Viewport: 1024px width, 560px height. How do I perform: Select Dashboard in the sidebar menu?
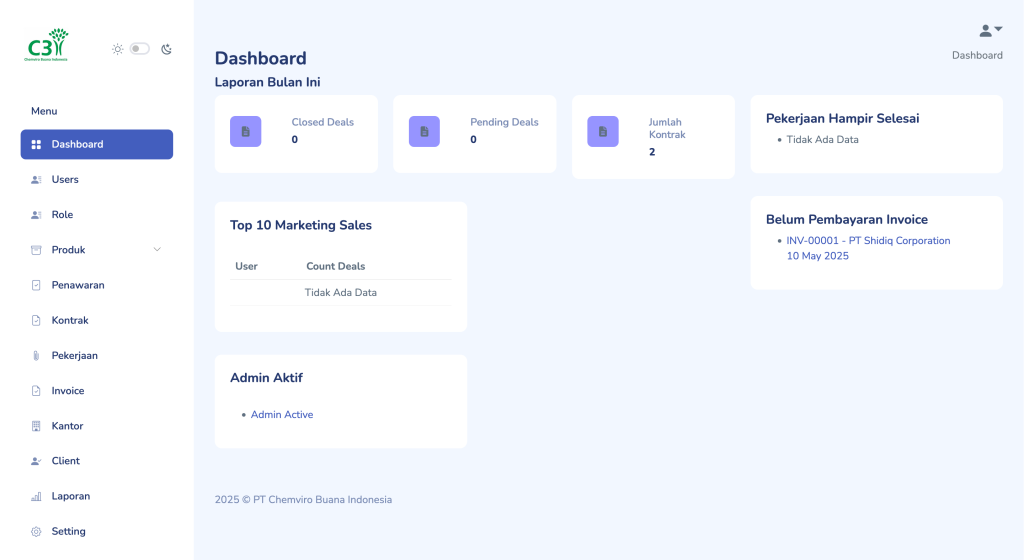pos(96,144)
